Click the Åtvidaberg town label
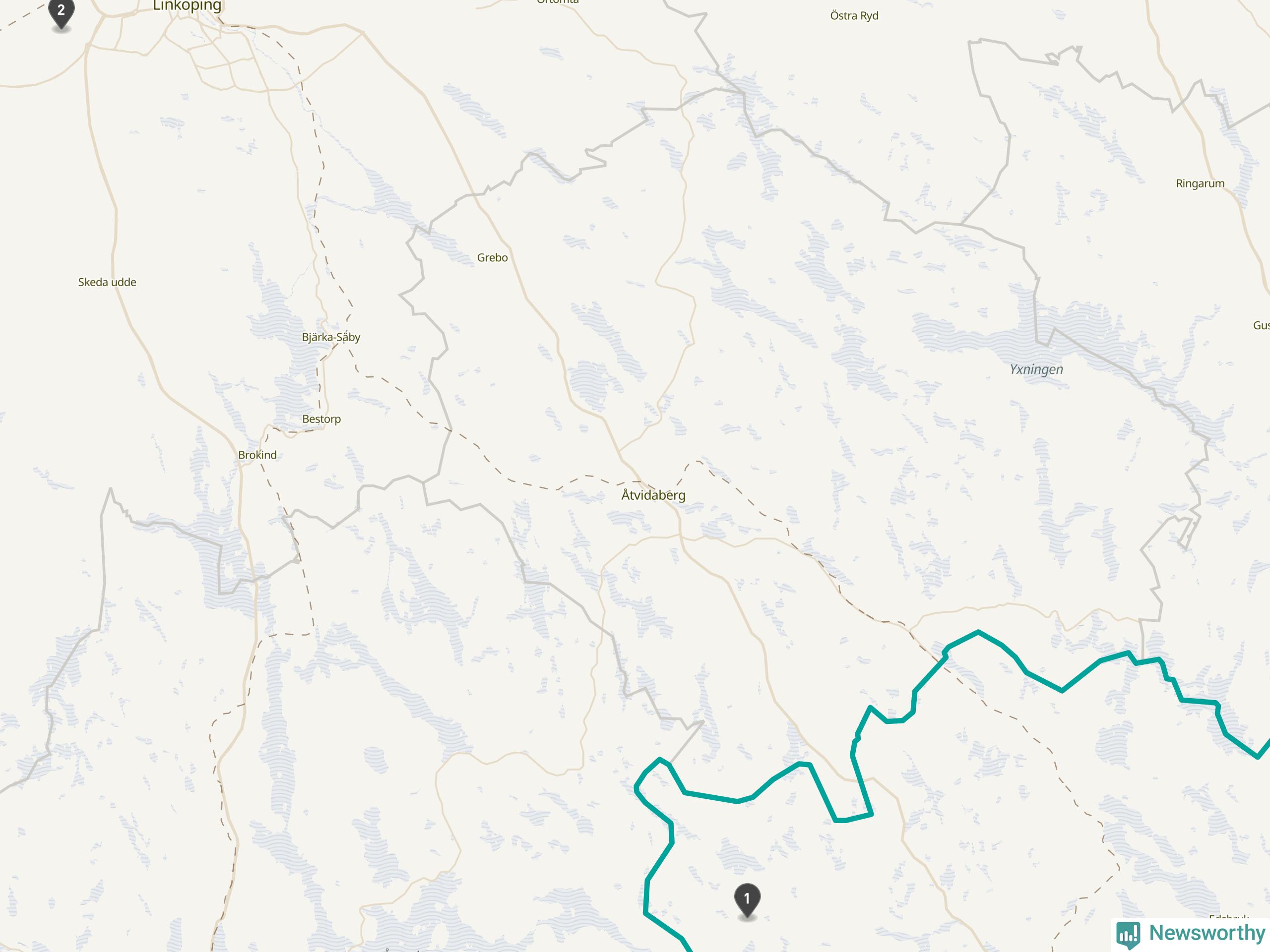 coord(653,495)
